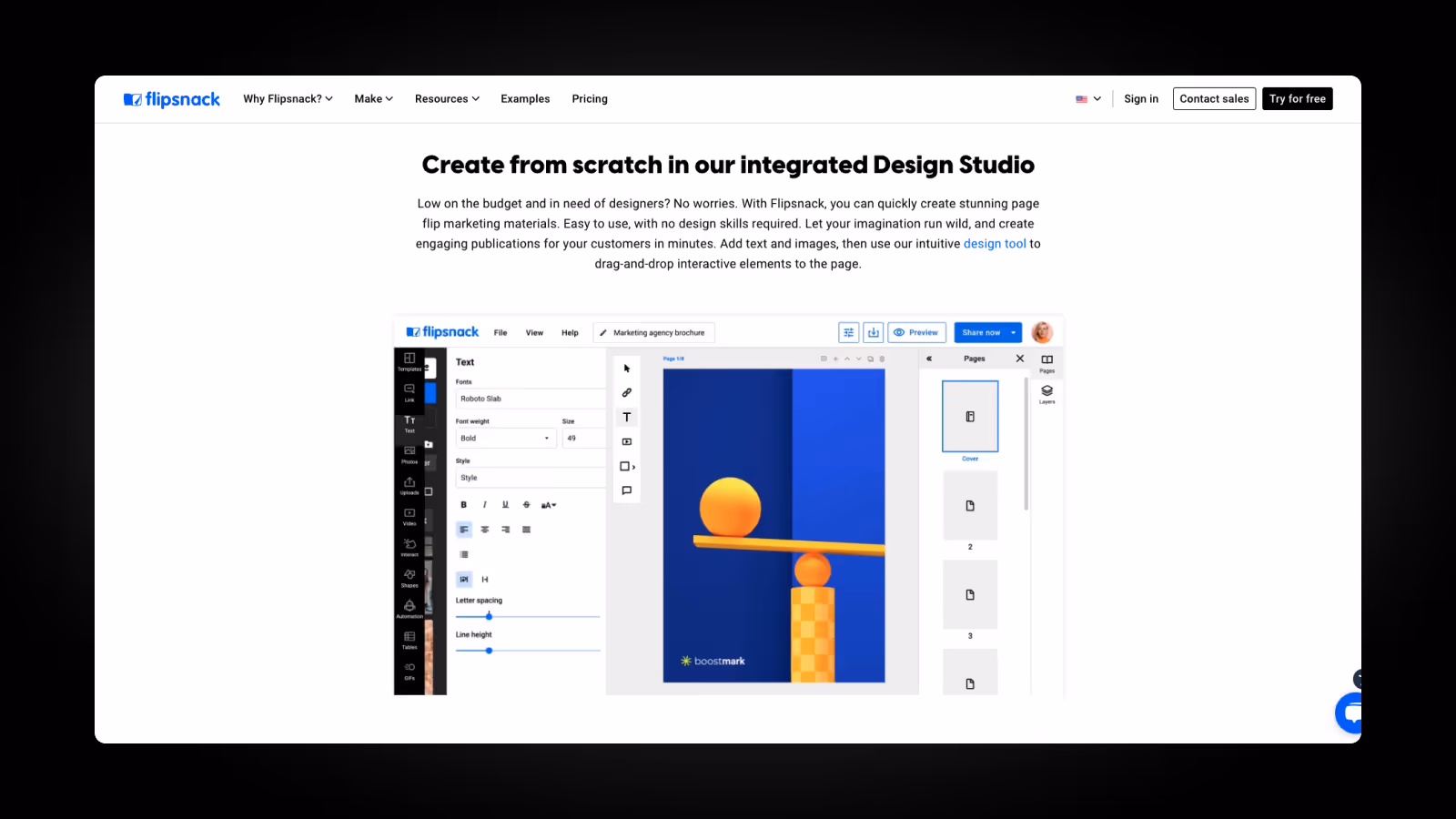Toggle Strikethrough text formatting
Viewport: 1456px width, 819px height.
(527, 505)
